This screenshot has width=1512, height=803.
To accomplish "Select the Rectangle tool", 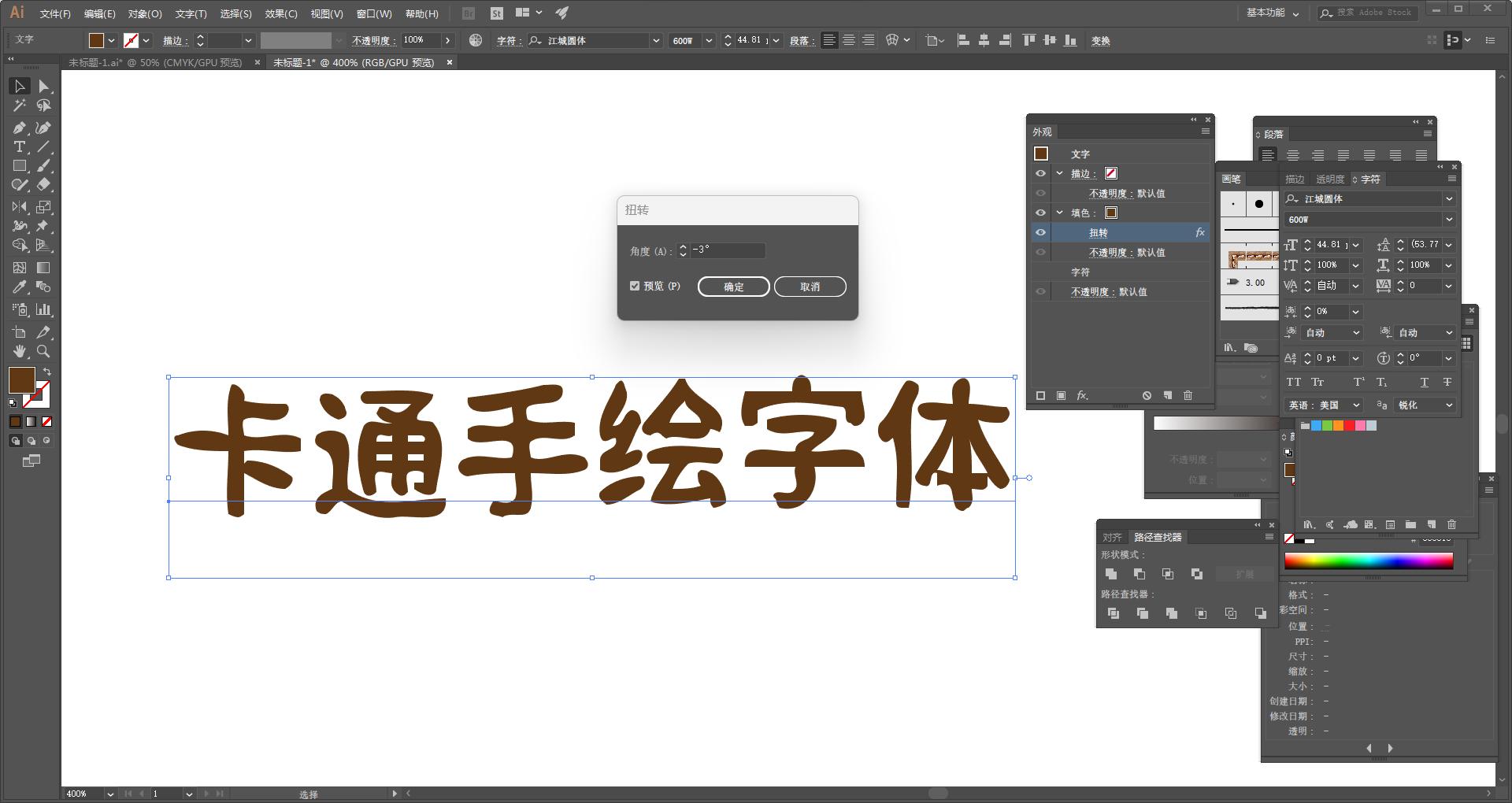I will [19, 165].
